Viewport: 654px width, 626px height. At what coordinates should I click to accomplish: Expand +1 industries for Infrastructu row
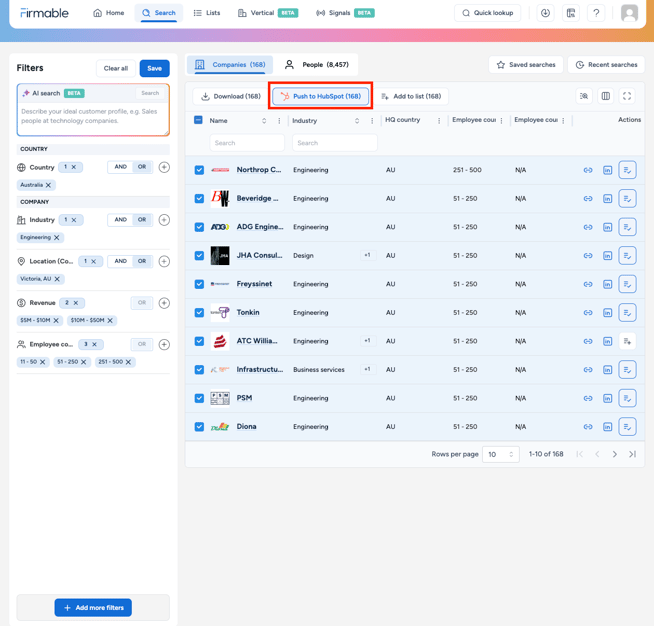[367, 370]
